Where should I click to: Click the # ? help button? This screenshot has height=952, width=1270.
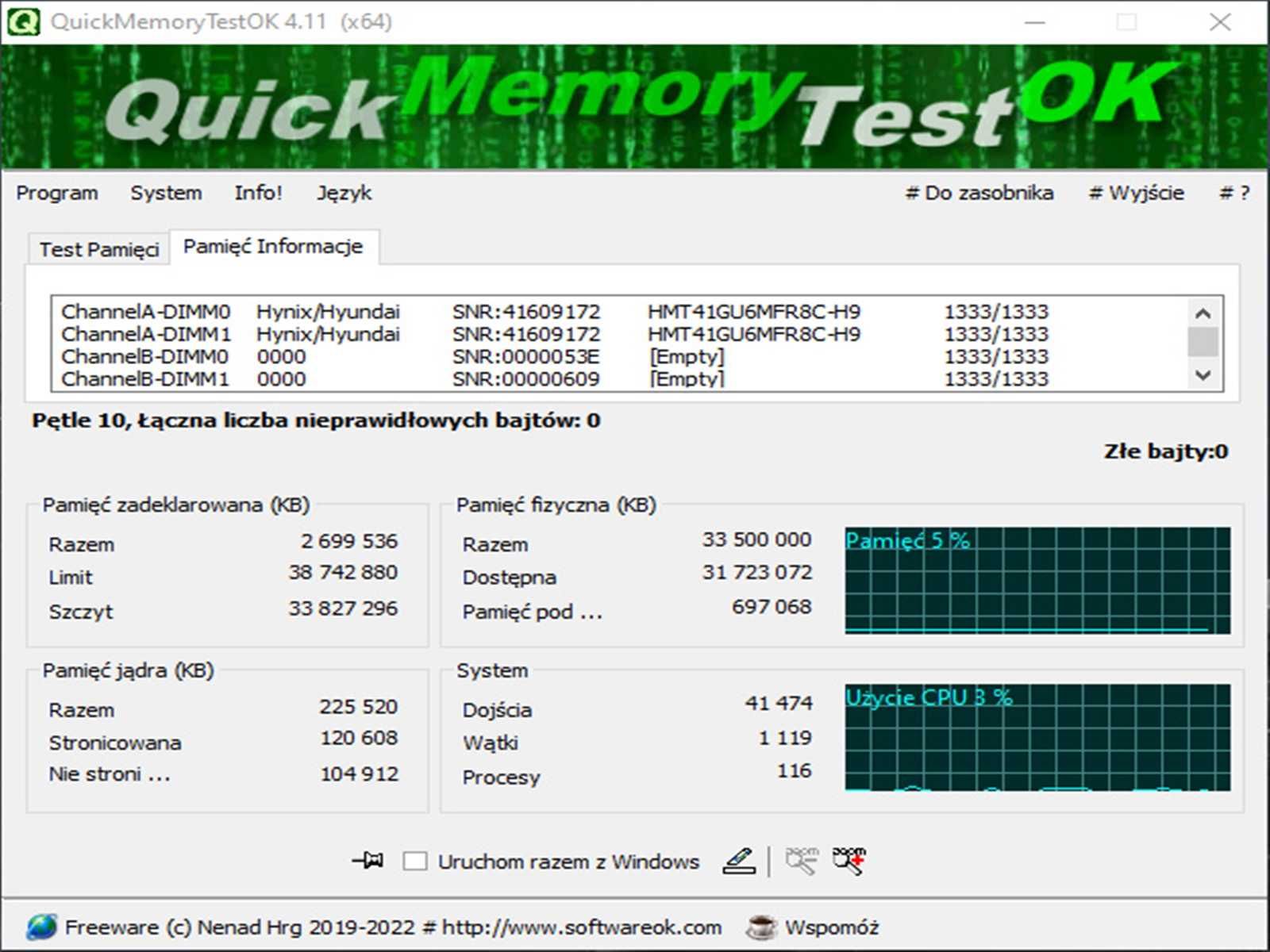(x=1234, y=193)
